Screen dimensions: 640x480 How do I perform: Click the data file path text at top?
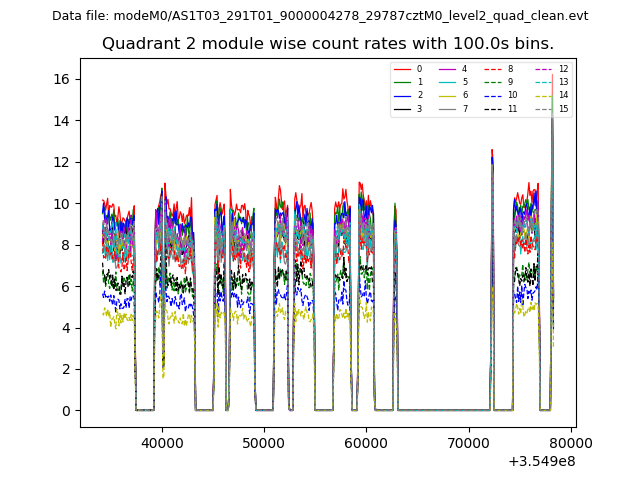pyautogui.click(x=320, y=16)
